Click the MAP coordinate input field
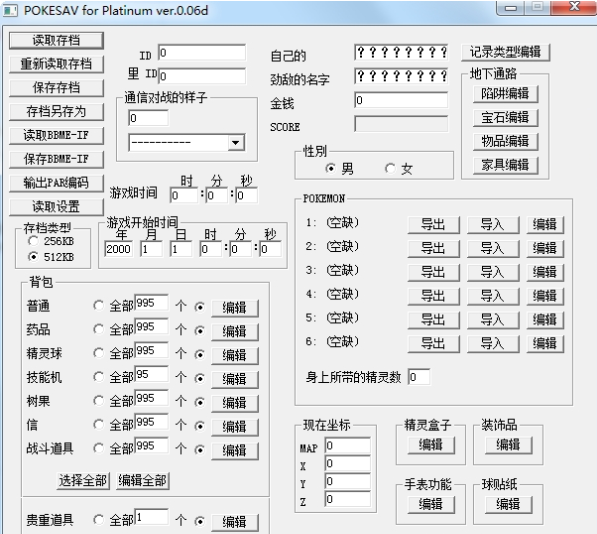The image size is (597, 534). point(348,445)
